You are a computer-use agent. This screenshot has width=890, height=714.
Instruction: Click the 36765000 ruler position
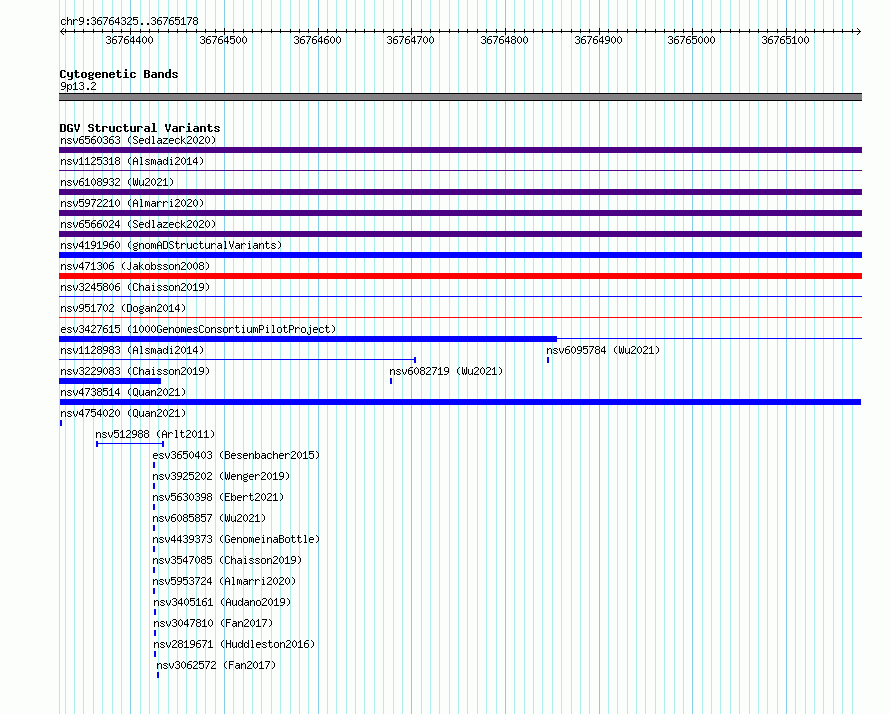coord(691,40)
